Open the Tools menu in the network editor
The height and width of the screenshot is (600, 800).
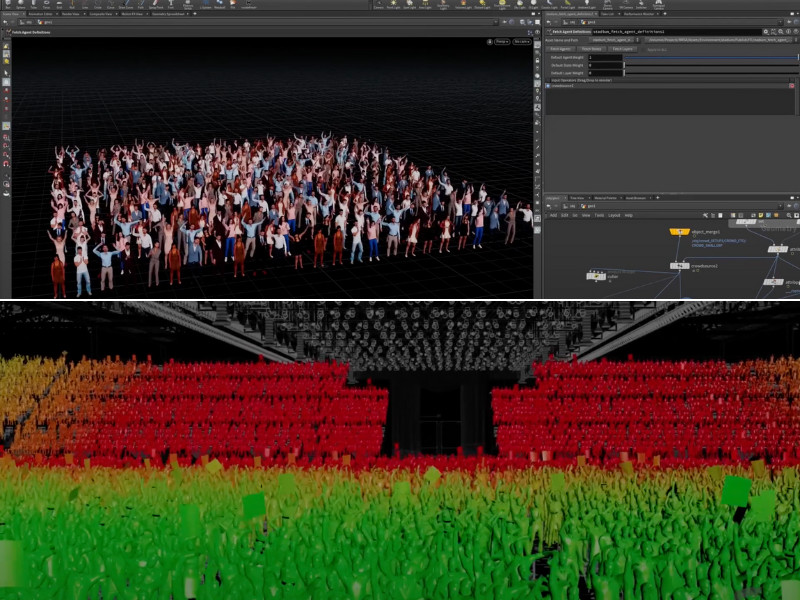coord(600,215)
